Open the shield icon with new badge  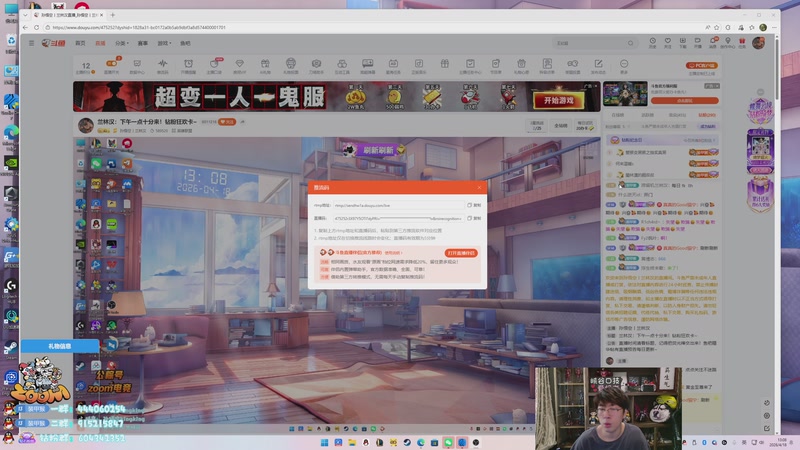coord(214,66)
